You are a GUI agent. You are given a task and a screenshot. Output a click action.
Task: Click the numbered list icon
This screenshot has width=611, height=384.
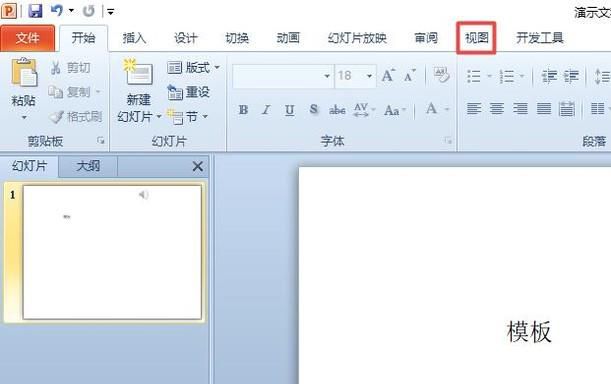(x=507, y=76)
